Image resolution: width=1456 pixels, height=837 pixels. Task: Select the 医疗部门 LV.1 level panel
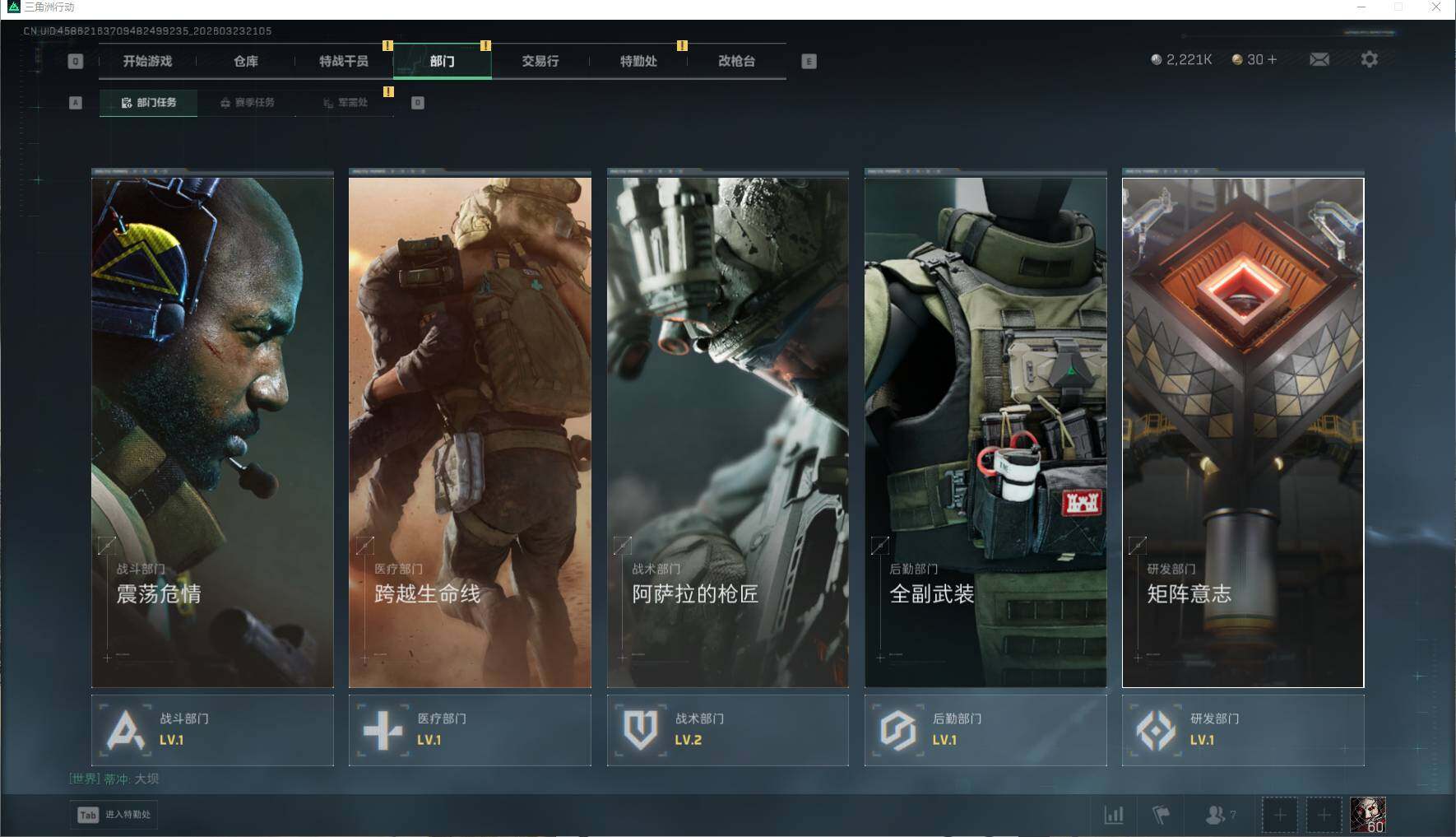point(470,730)
